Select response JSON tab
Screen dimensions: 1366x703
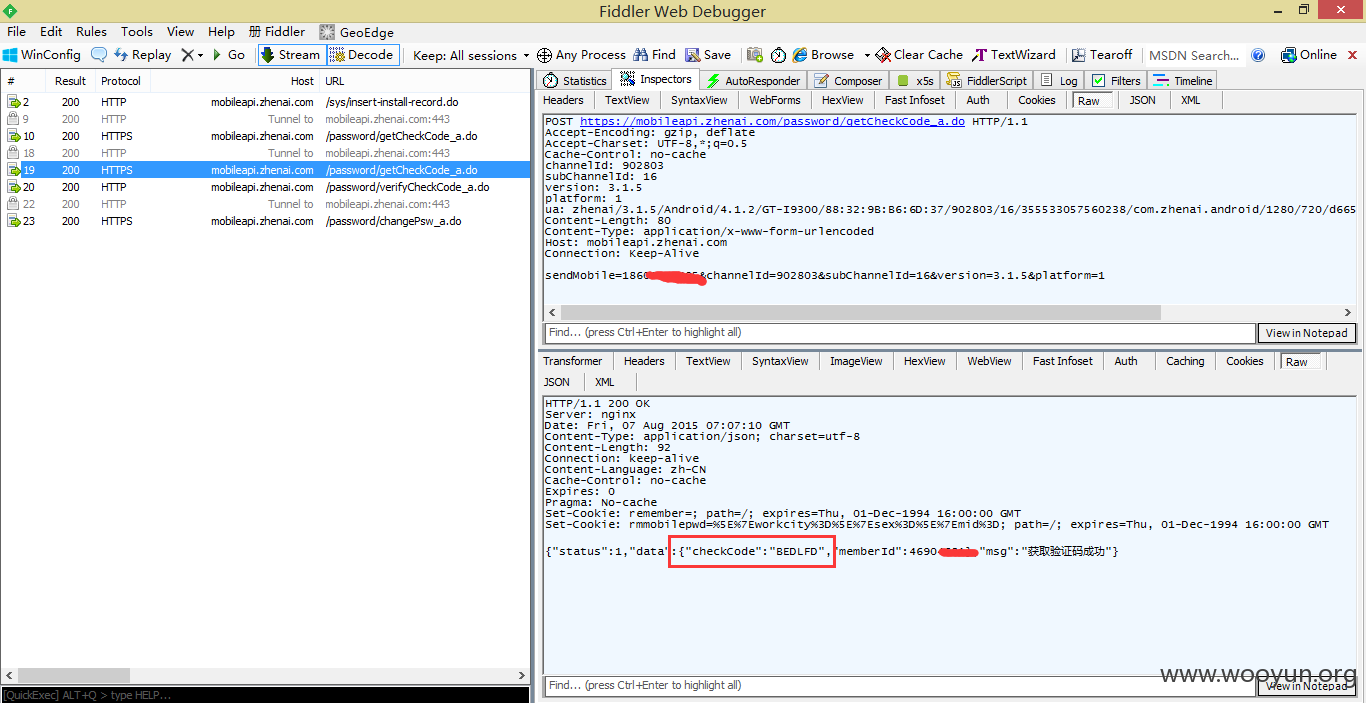click(x=557, y=382)
